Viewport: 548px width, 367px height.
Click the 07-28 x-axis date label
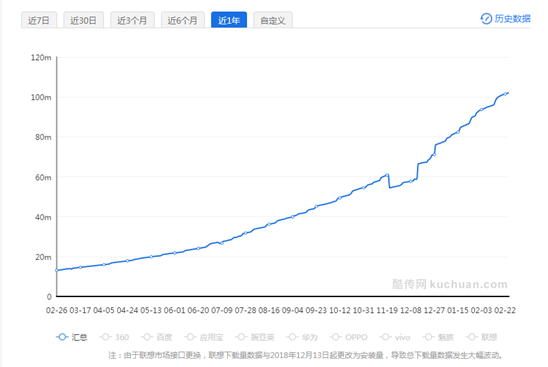tap(245, 310)
